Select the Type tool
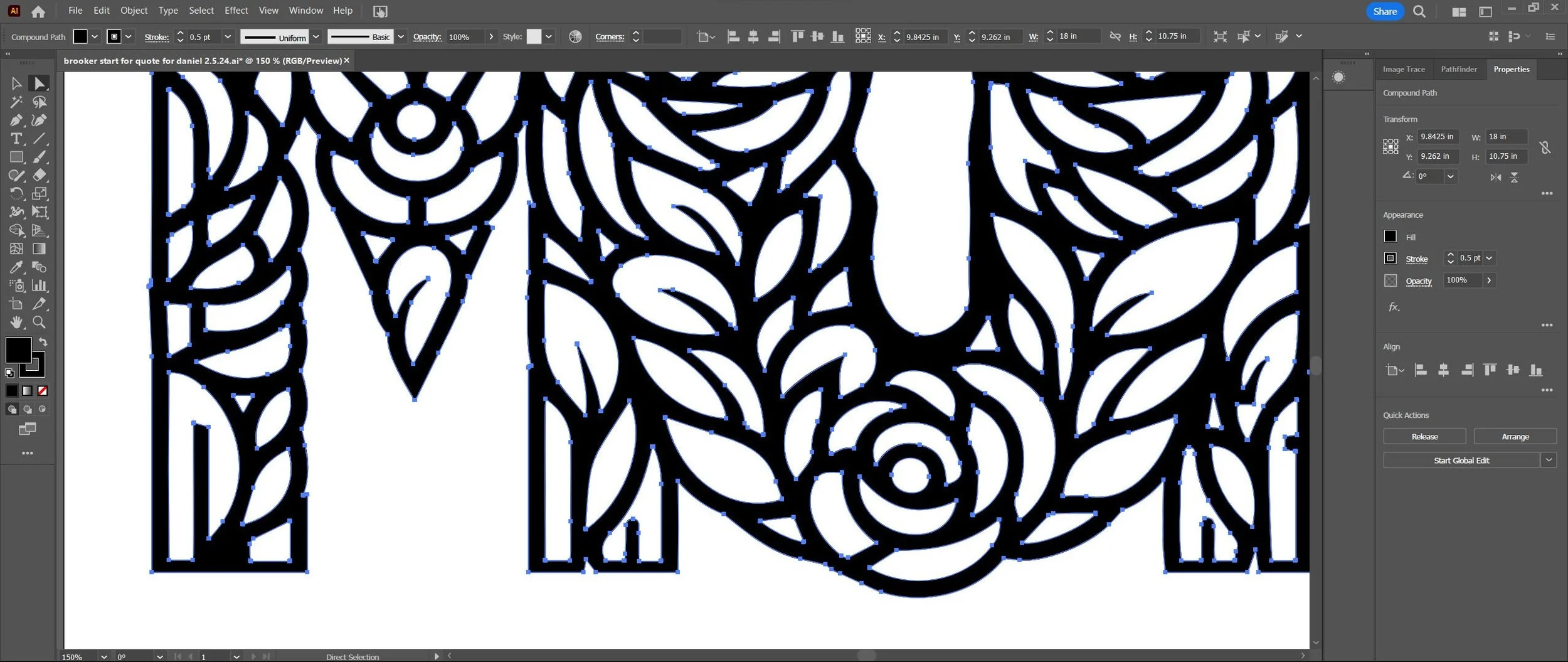The image size is (1568, 662). tap(16, 139)
